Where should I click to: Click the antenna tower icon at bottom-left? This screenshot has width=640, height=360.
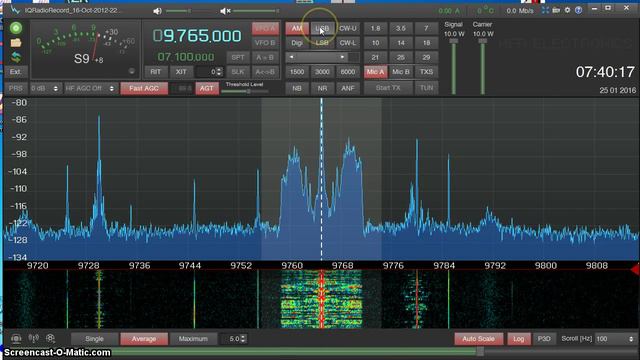(33, 338)
